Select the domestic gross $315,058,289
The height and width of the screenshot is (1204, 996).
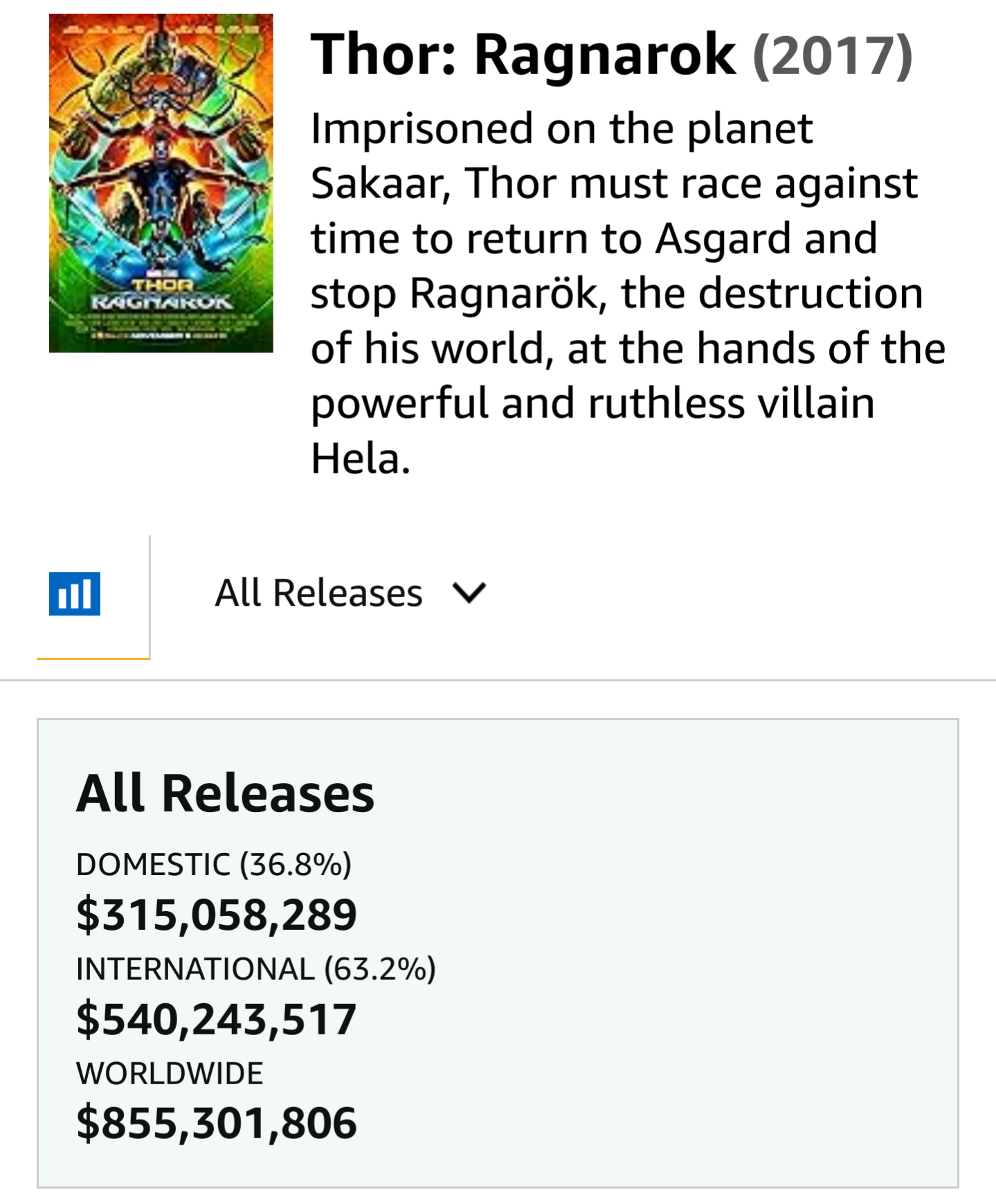point(217,915)
